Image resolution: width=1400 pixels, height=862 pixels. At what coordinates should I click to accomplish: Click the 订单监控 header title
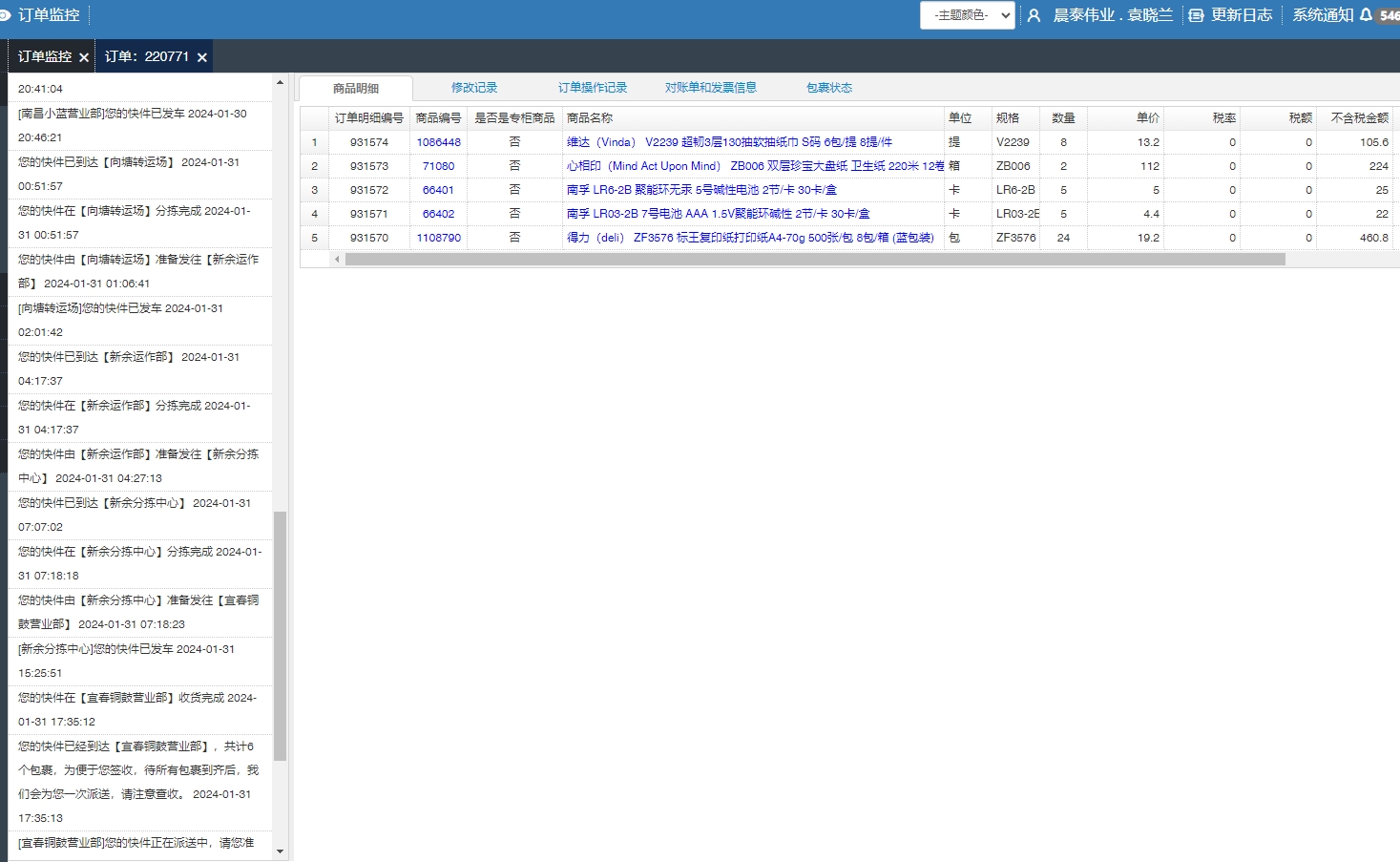(x=49, y=15)
